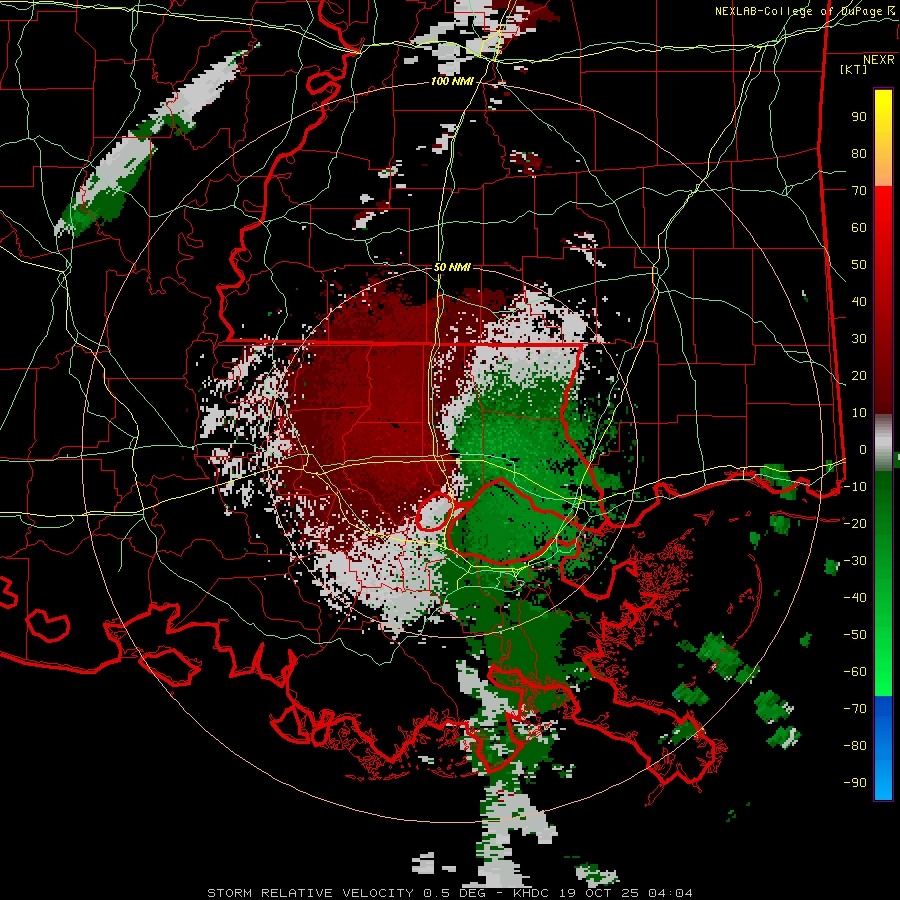
Task: Click the 20 value on velocity scale
Action: coord(859,375)
